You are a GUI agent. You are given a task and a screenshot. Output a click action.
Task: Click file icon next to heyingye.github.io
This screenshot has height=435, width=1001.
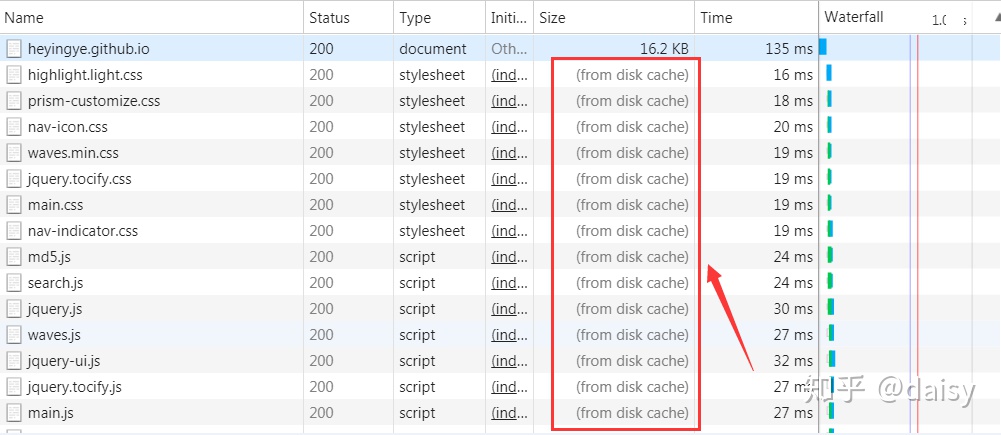point(14,49)
